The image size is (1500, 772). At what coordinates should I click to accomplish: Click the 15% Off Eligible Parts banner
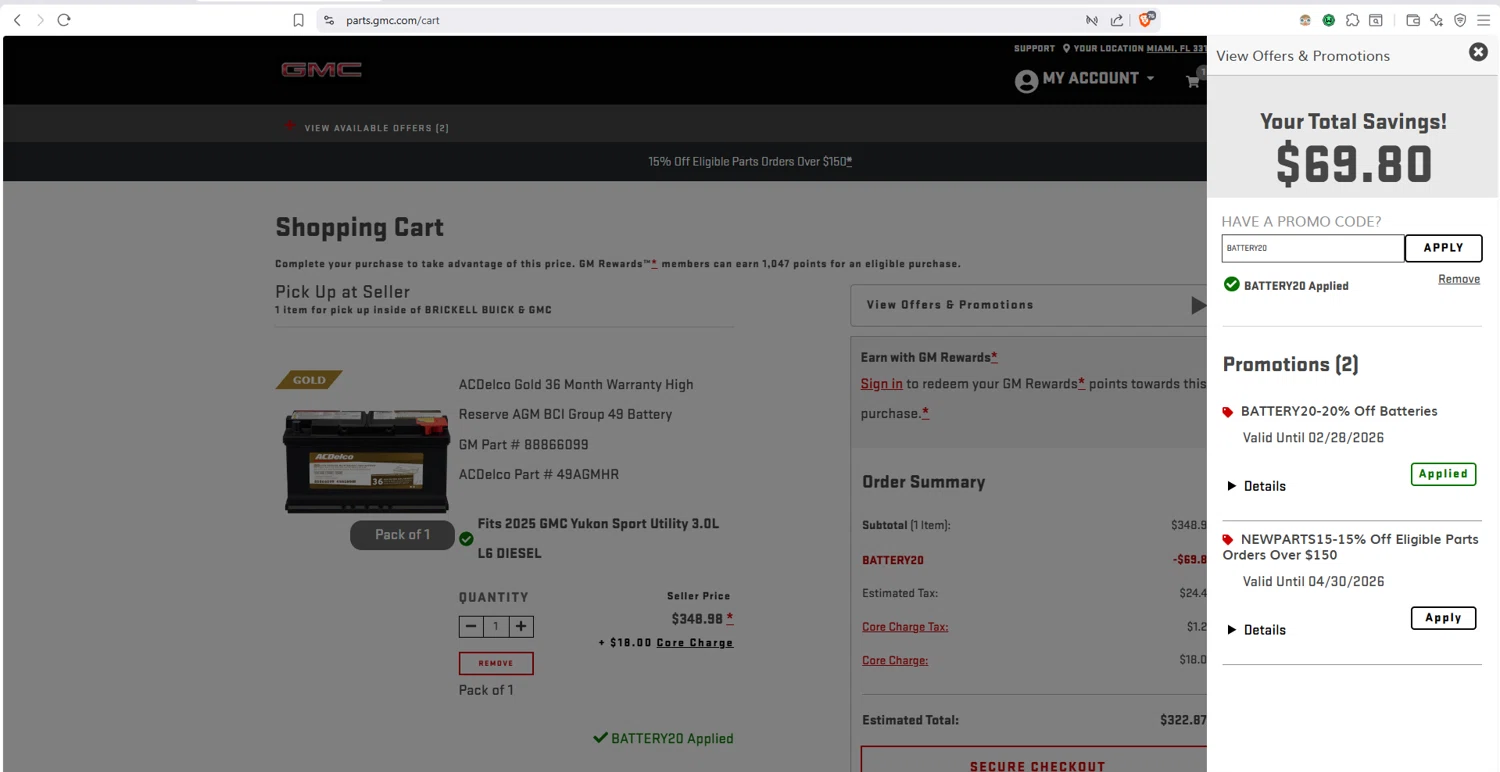coord(750,161)
